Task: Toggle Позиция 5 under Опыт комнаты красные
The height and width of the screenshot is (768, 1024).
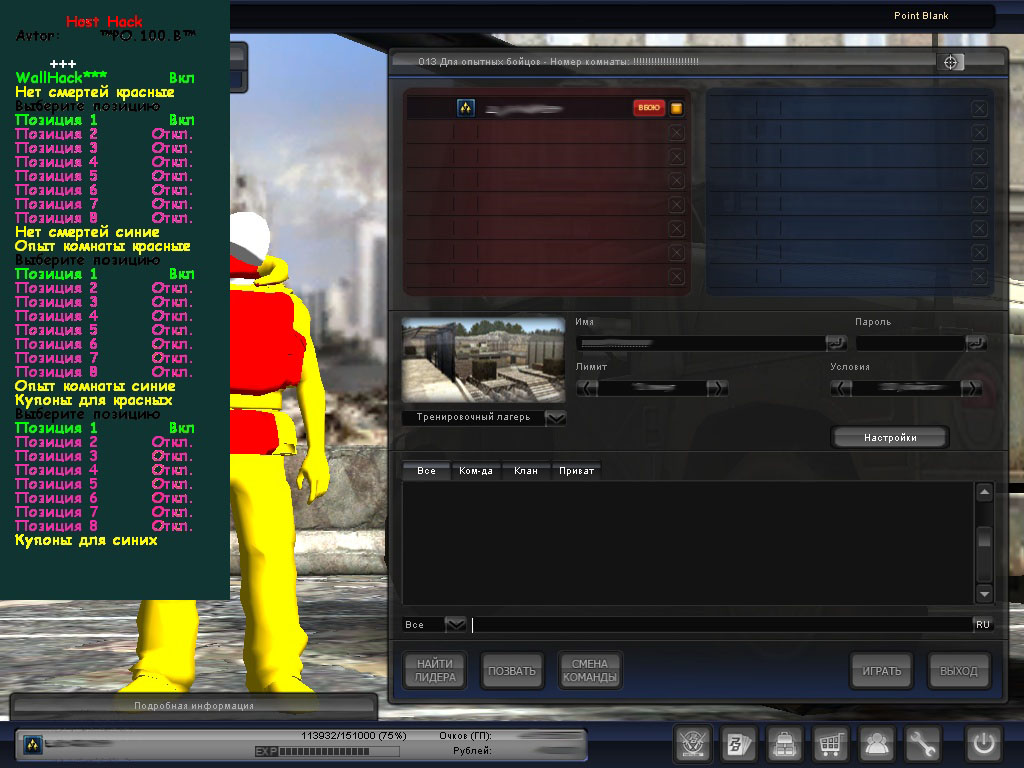Action: tap(105, 330)
